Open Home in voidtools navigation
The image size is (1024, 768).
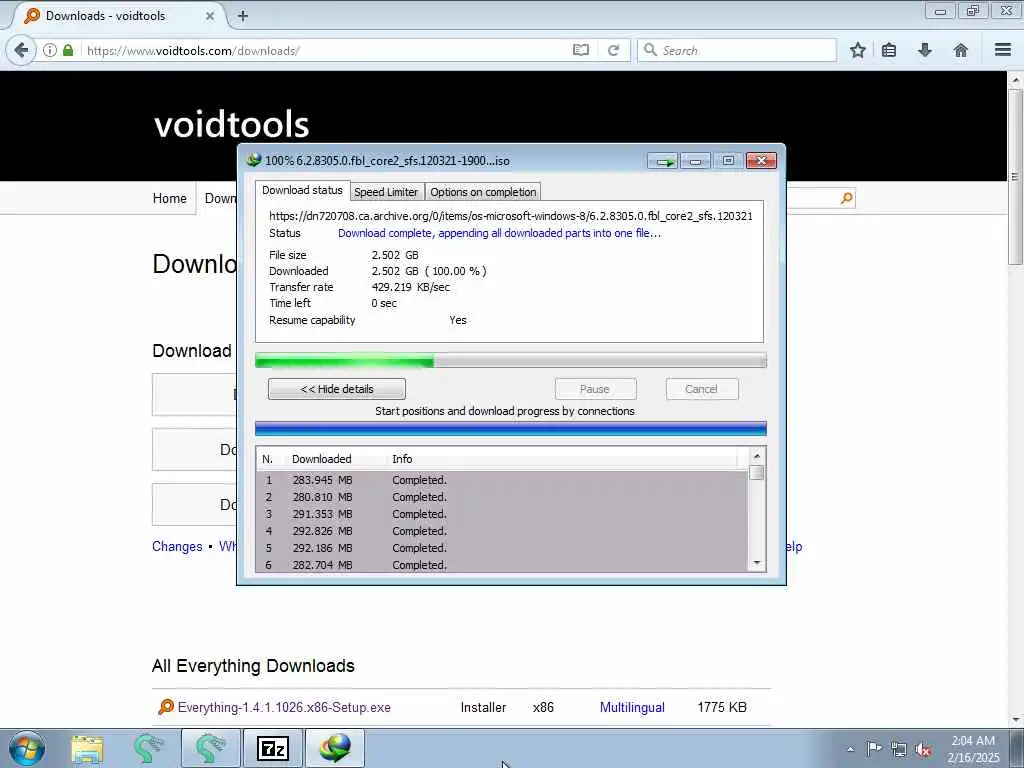170,198
